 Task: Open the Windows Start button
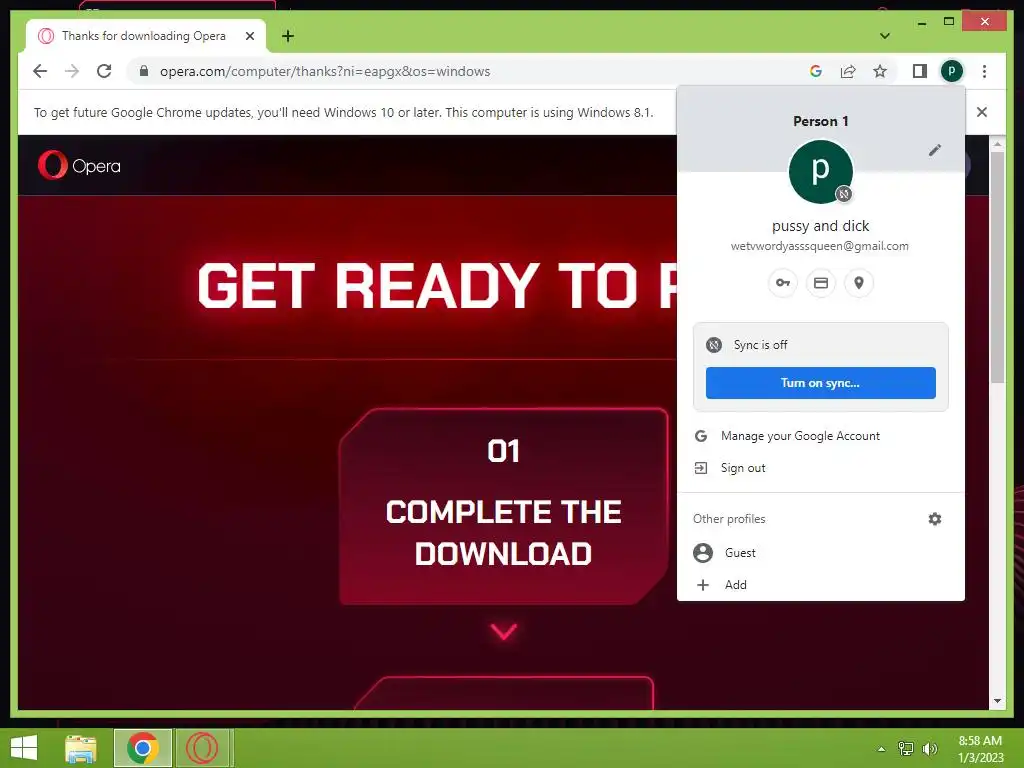click(x=24, y=748)
